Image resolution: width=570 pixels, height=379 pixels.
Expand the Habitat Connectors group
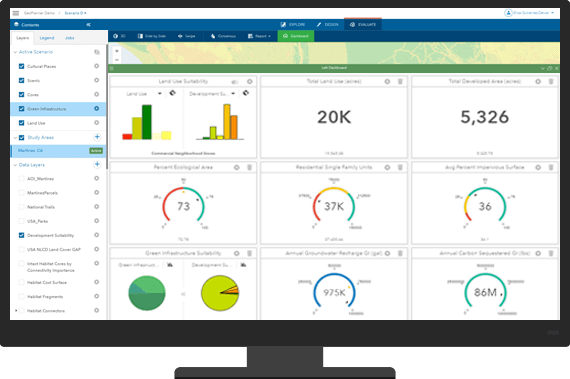click(16, 311)
